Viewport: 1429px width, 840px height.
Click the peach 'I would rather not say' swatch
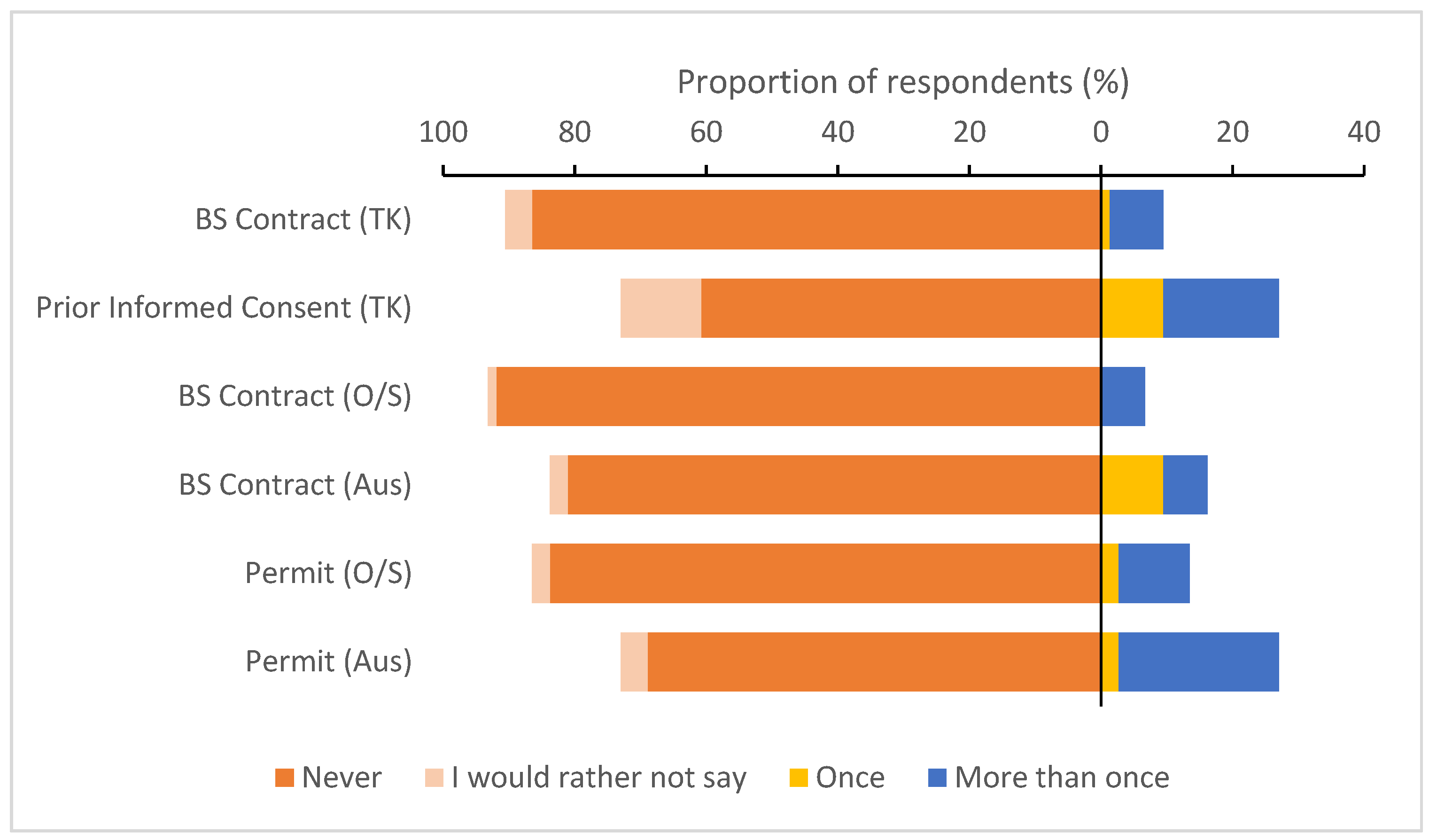tap(434, 778)
